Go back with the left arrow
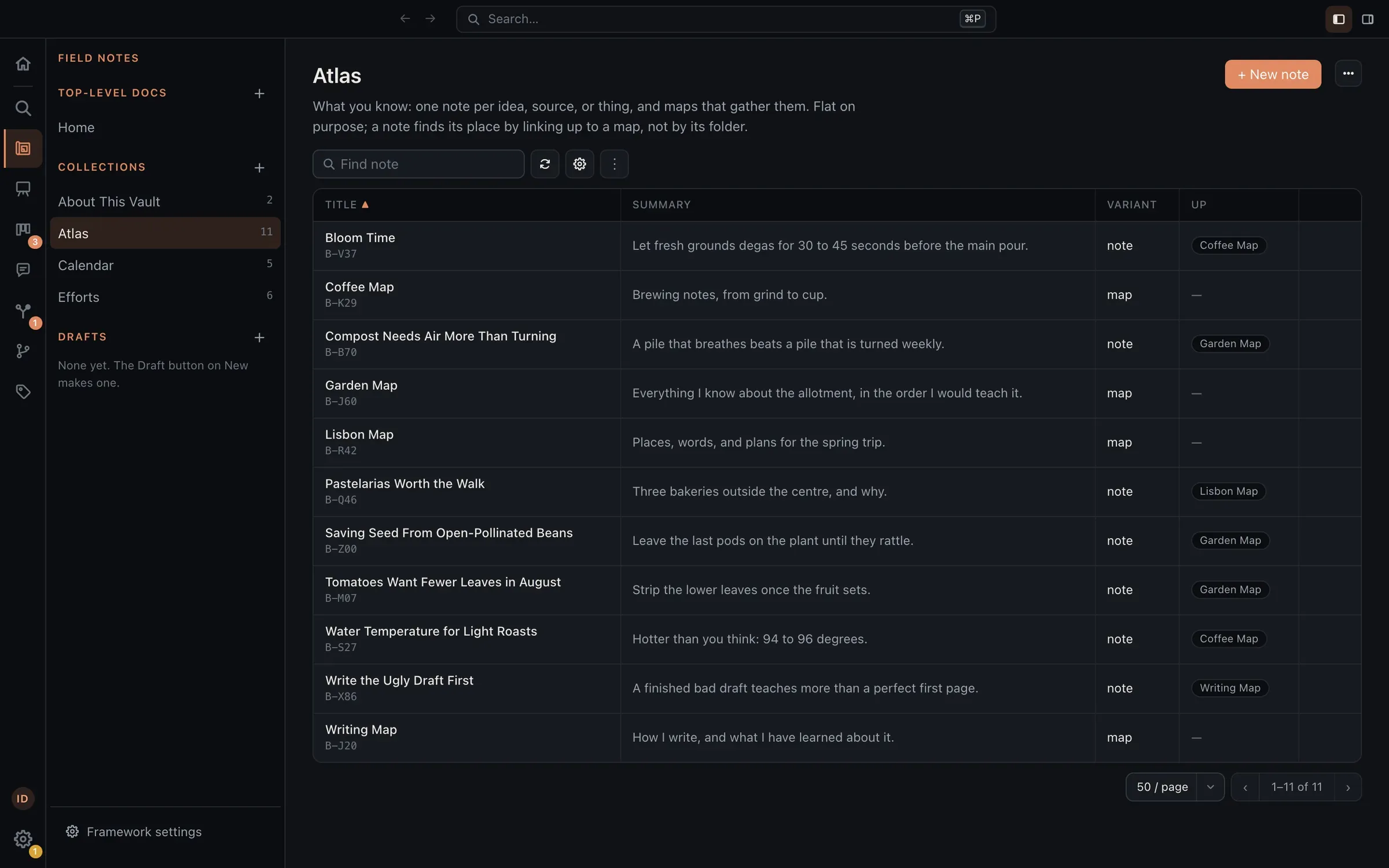This screenshot has width=1389, height=868. (405, 19)
